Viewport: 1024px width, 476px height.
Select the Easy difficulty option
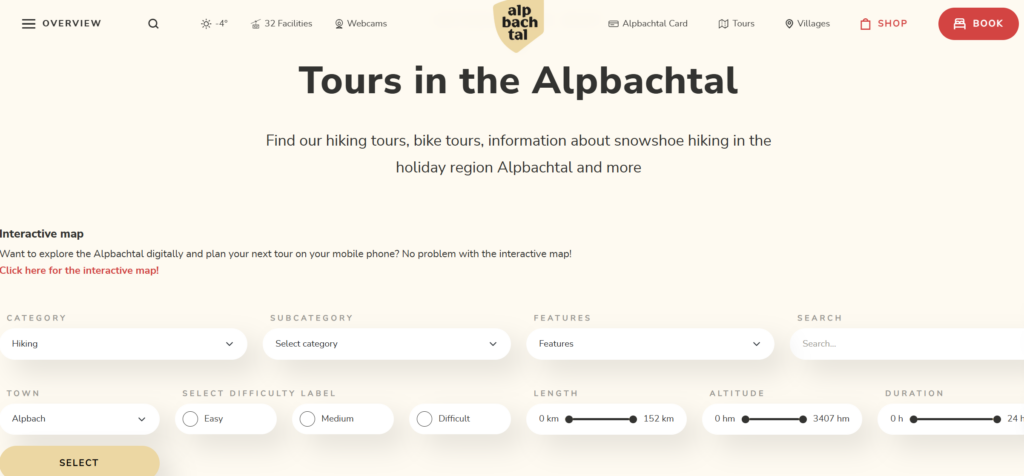pos(190,419)
